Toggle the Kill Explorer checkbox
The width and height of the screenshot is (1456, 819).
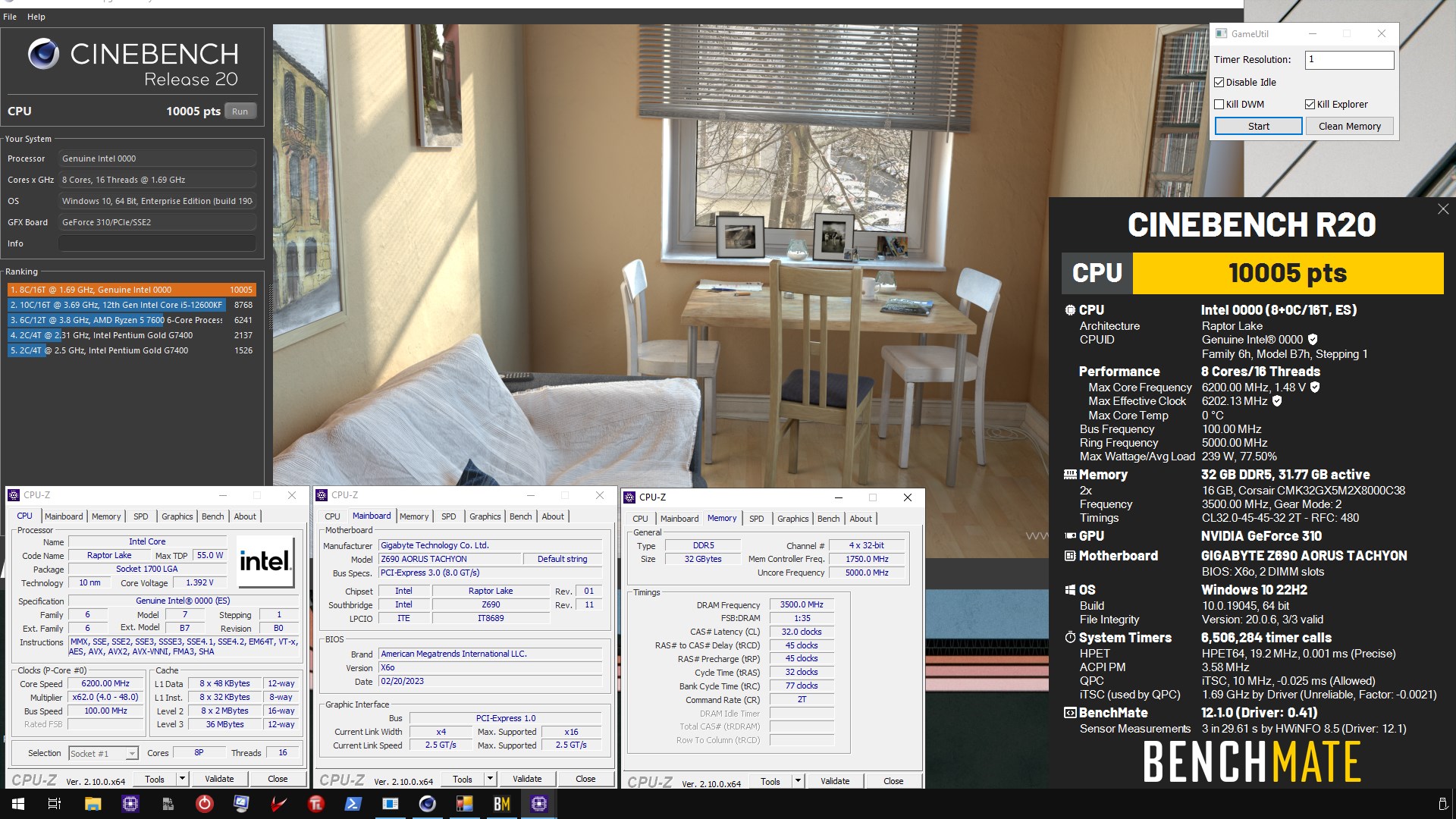(x=1310, y=105)
